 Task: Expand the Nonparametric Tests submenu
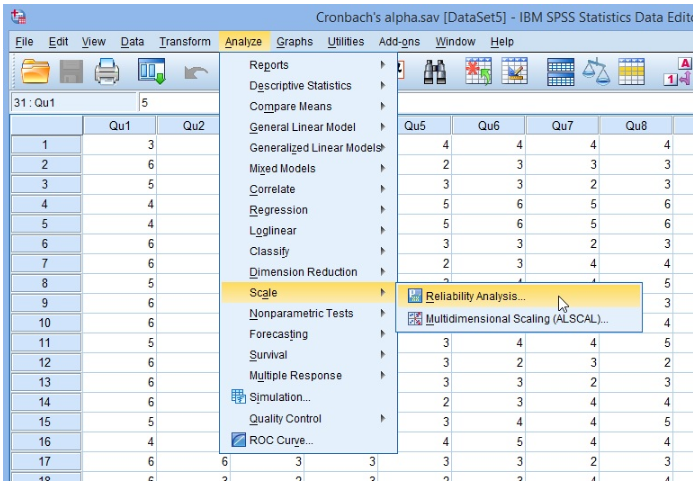click(308, 313)
